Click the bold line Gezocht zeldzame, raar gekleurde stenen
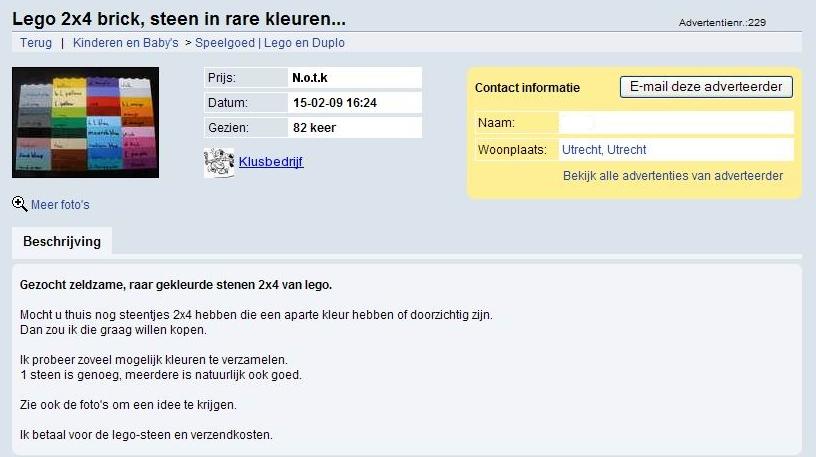 (x=176, y=285)
